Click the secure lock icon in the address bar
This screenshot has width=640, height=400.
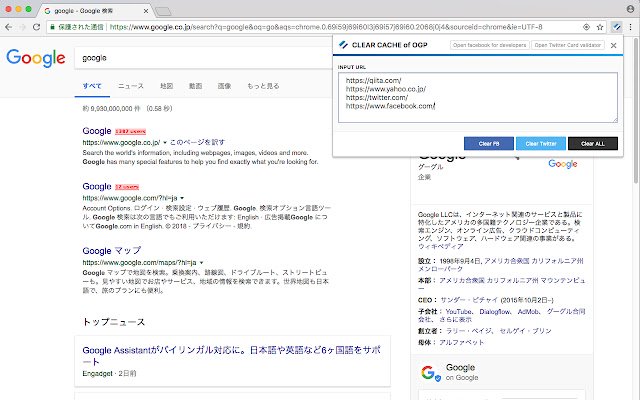(x=52, y=27)
